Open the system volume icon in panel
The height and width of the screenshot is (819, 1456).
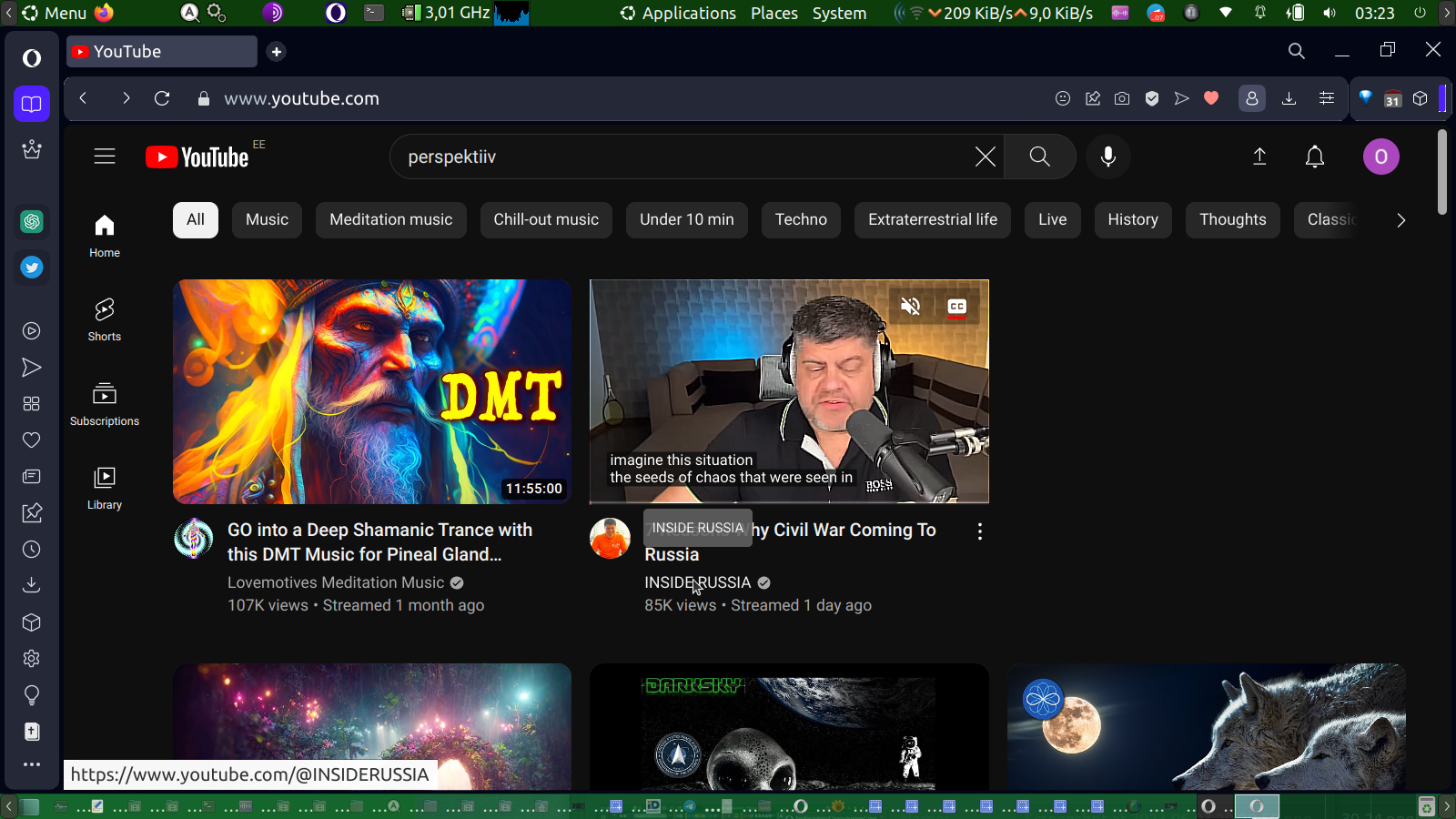point(1330,13)
